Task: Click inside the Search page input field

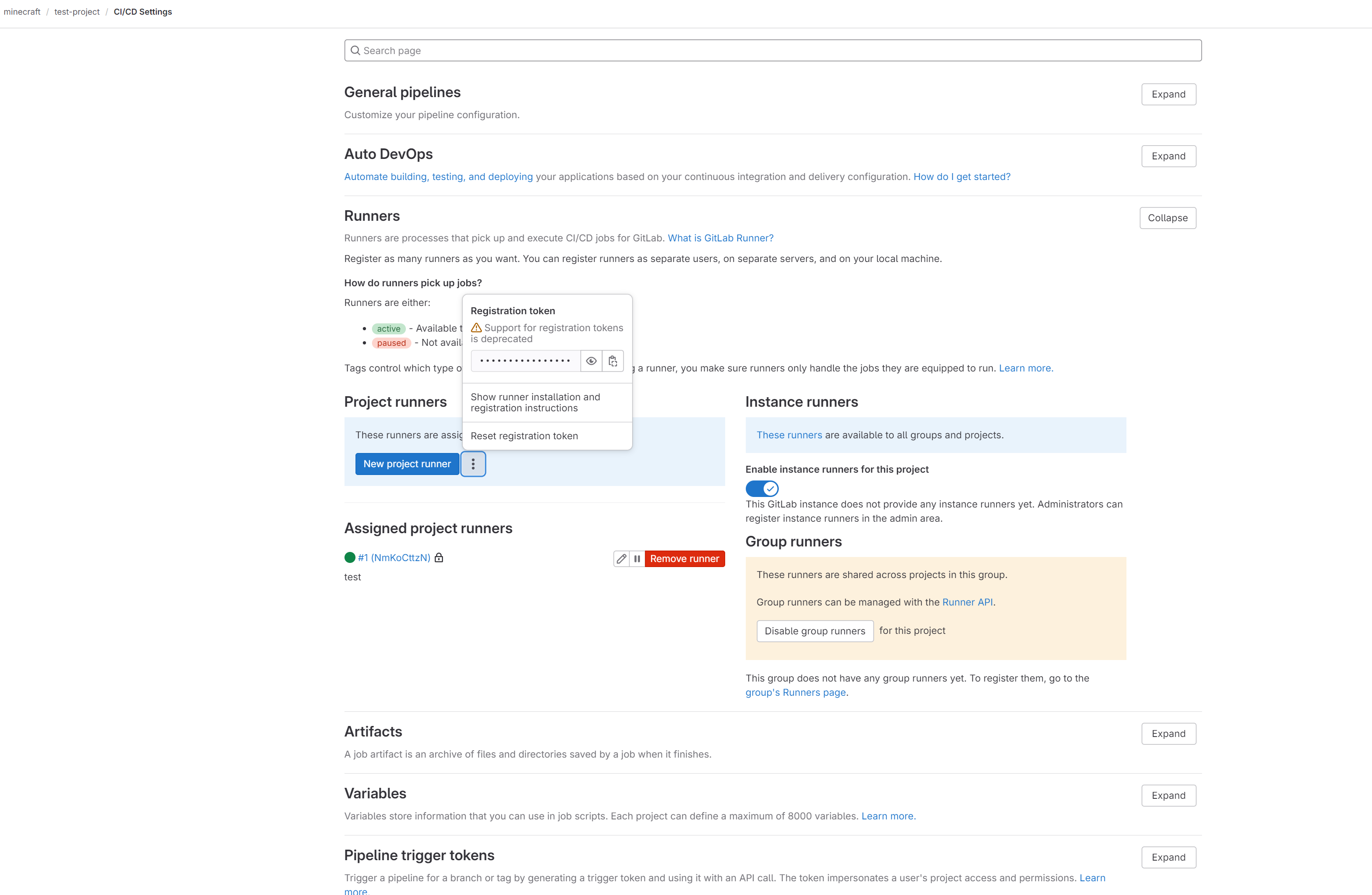Action: point(772,51)
